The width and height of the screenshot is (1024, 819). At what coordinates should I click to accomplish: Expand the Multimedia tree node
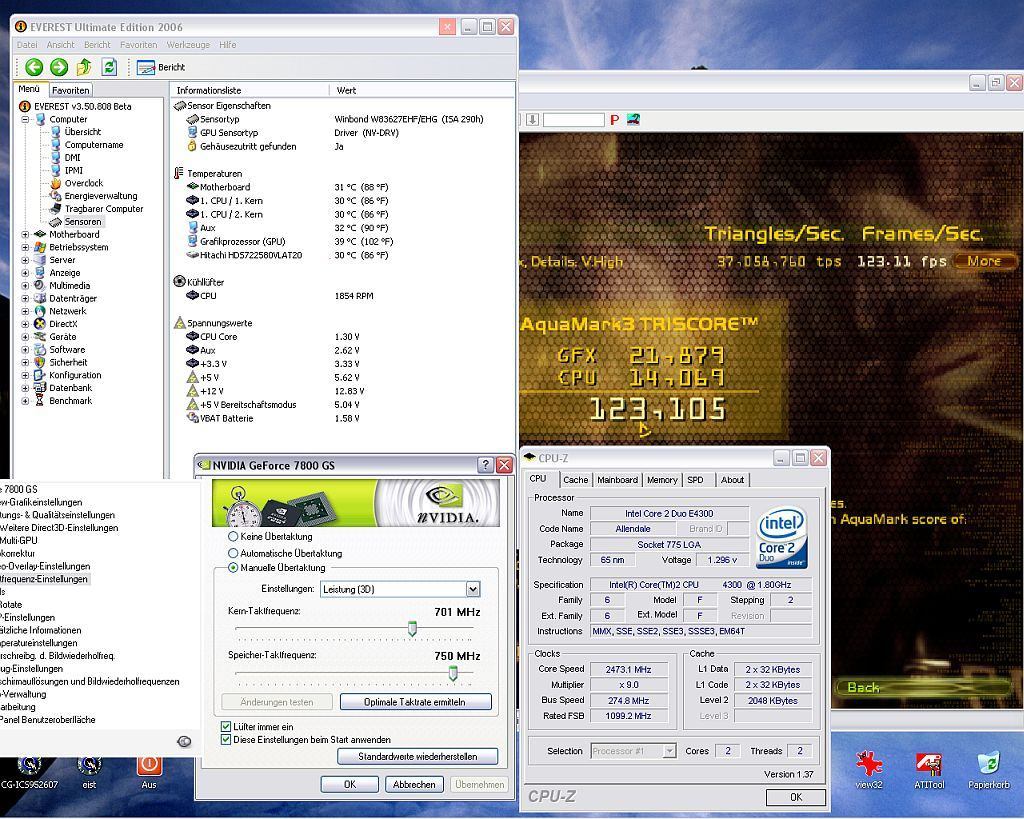(x=25, y=285)
